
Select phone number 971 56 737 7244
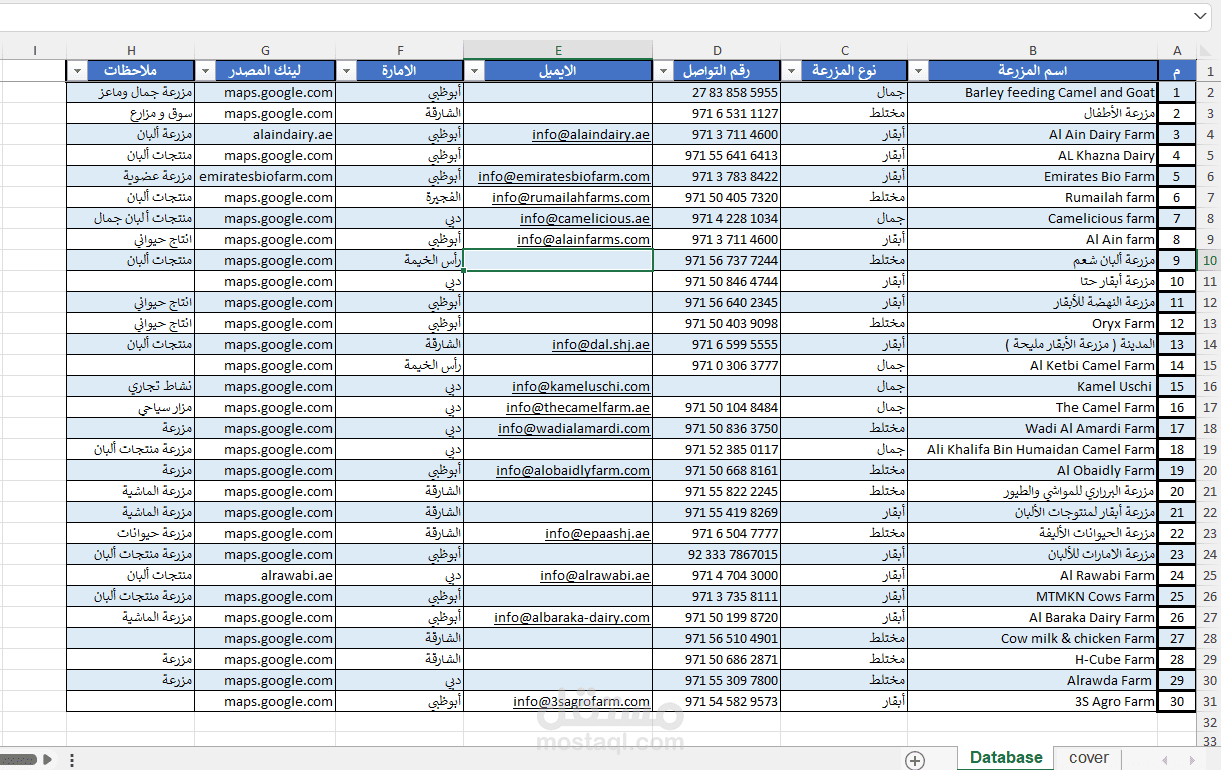coord(717,260)
